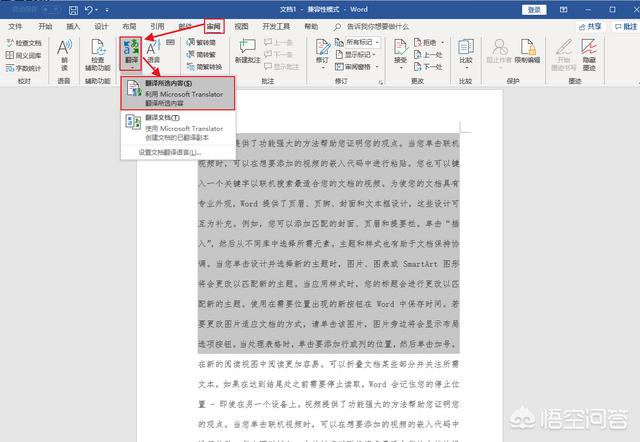Expand the 修订 button dropdown arrow
This screenshot has width=640, height=442.
pyautogui.click(x=323, y=67)
